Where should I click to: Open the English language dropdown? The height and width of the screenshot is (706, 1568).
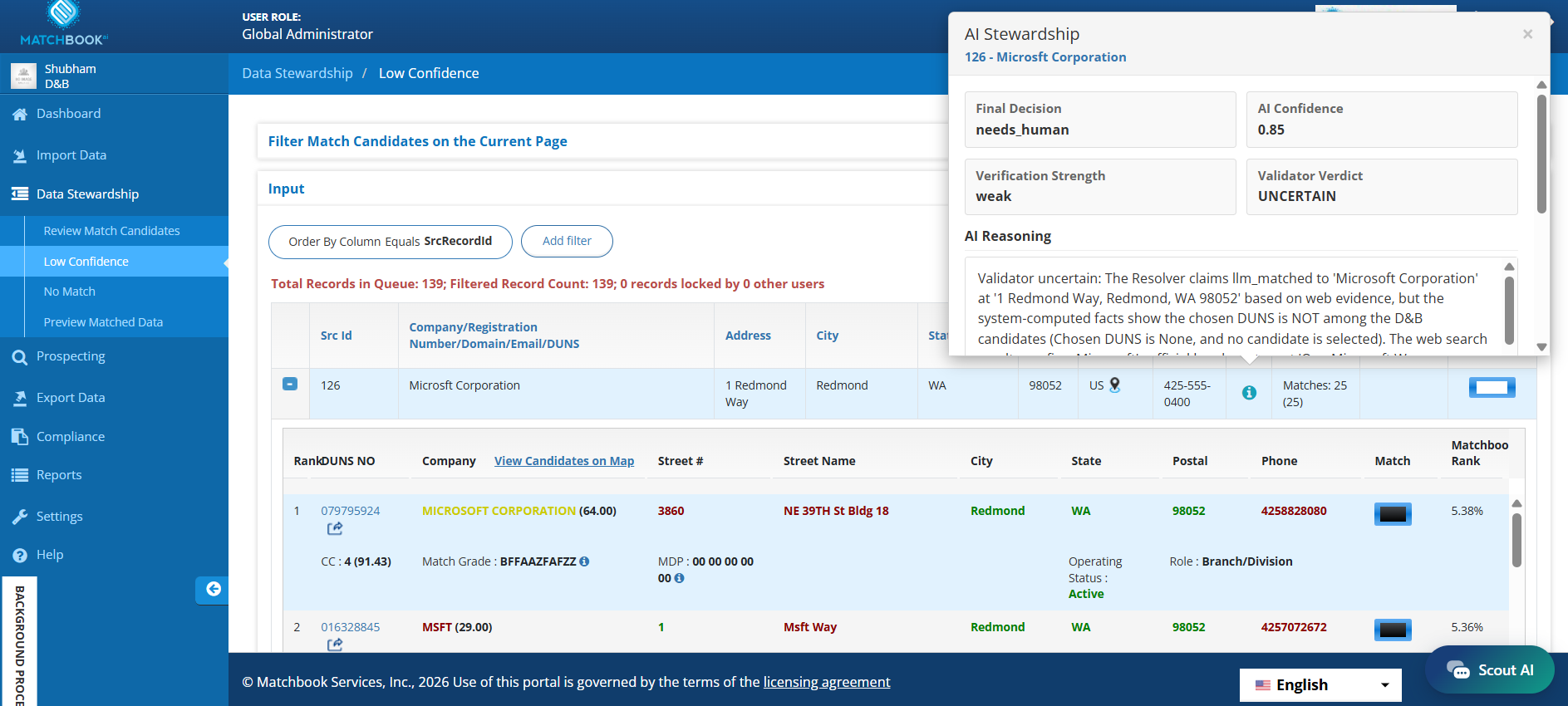(1320, 685)
